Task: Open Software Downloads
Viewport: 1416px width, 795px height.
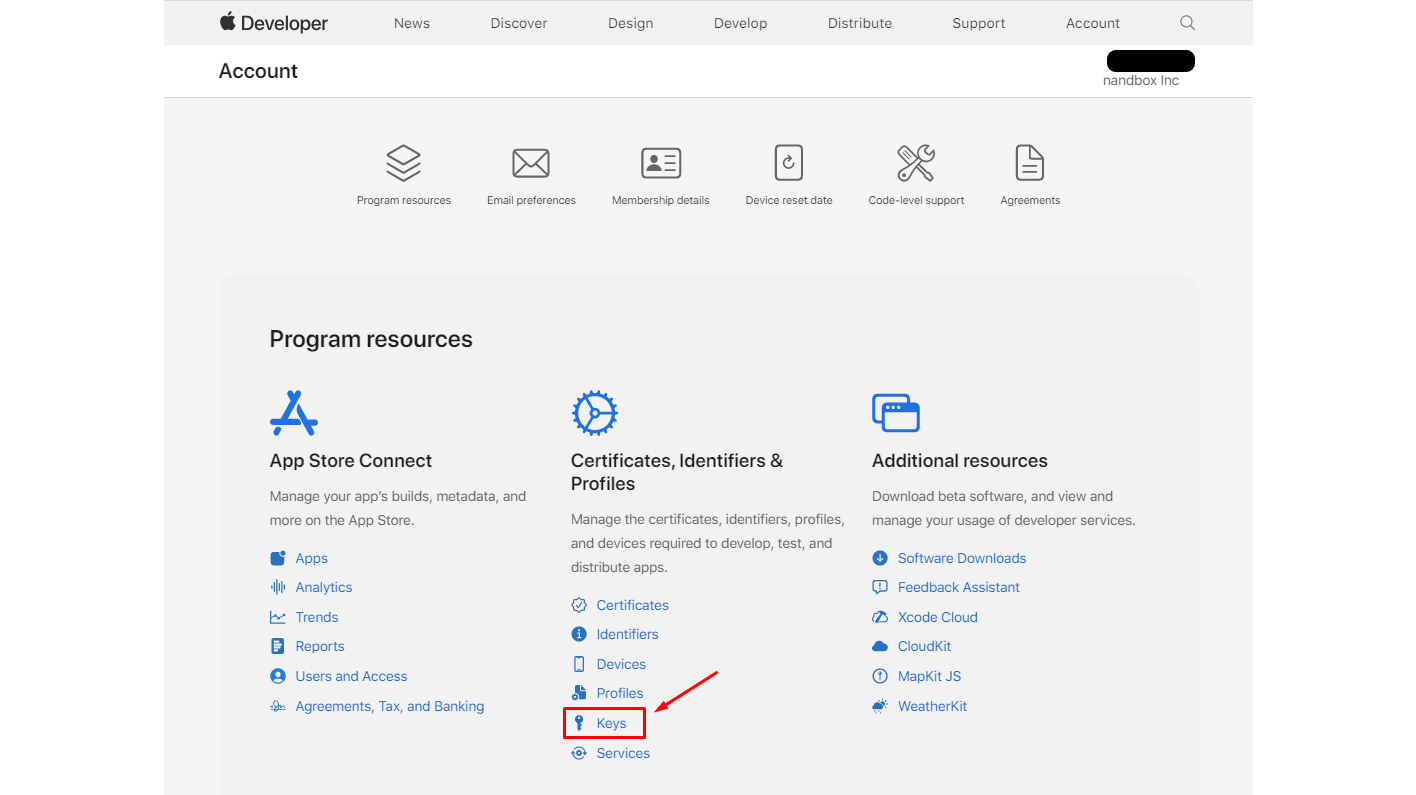Action: pos(960,558)
